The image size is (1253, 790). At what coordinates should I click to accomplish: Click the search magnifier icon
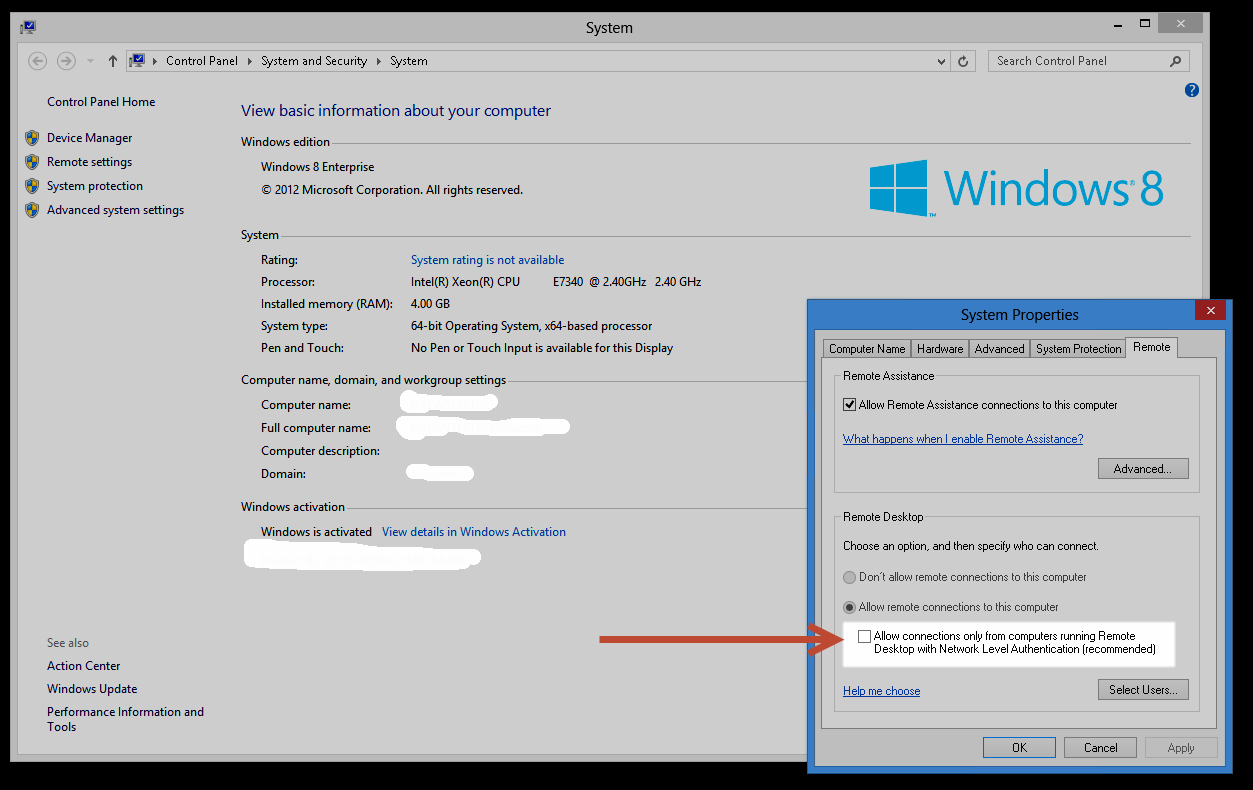coord(1175,61)
